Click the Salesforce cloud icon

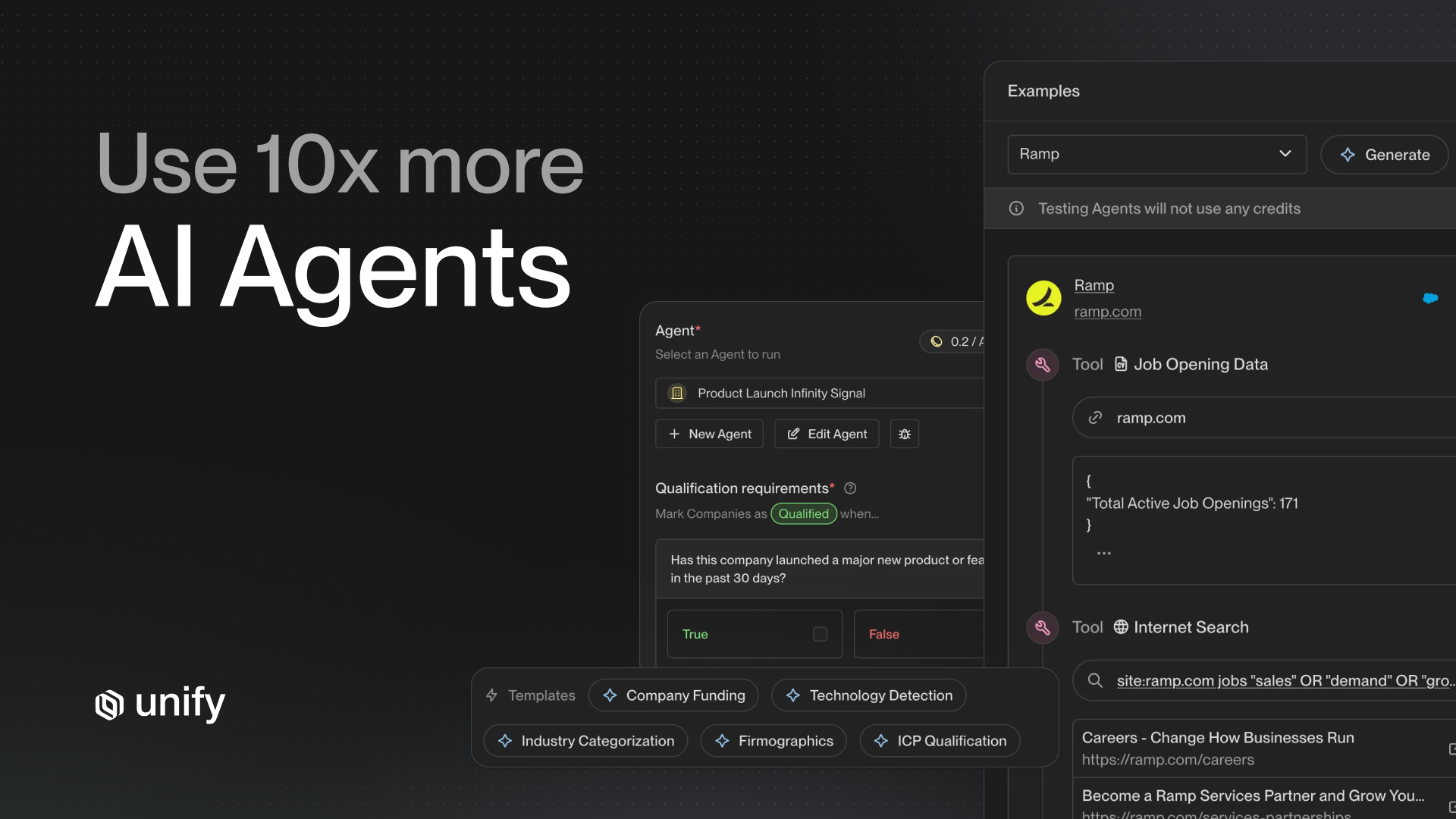coord(1430,298)
